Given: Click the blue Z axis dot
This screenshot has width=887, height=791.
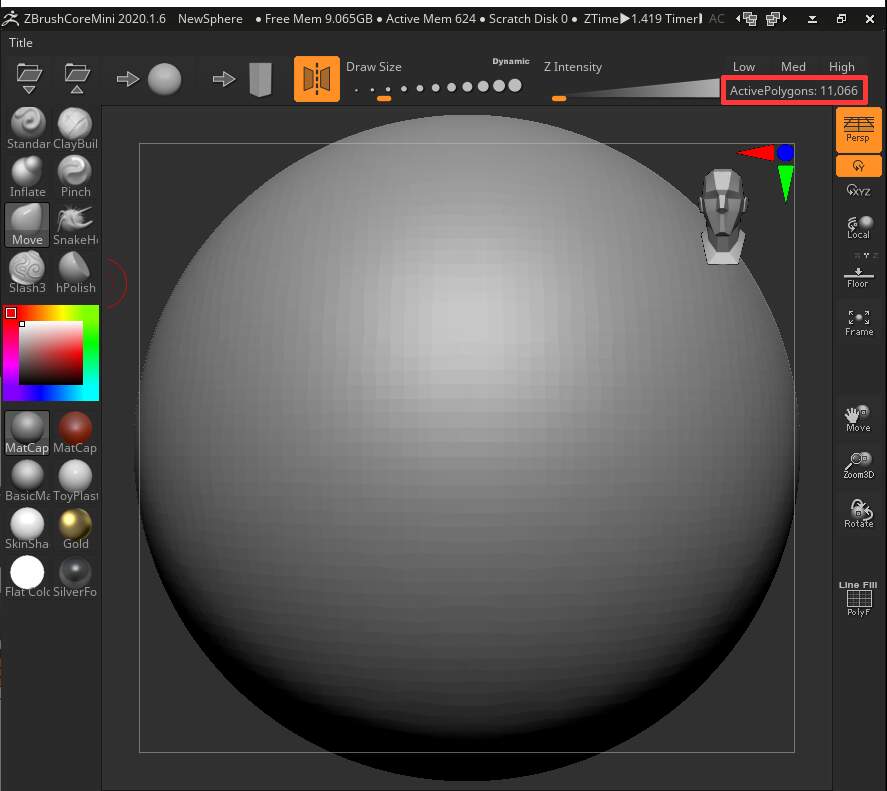Looking at the screenshot, I should [785, 152].
